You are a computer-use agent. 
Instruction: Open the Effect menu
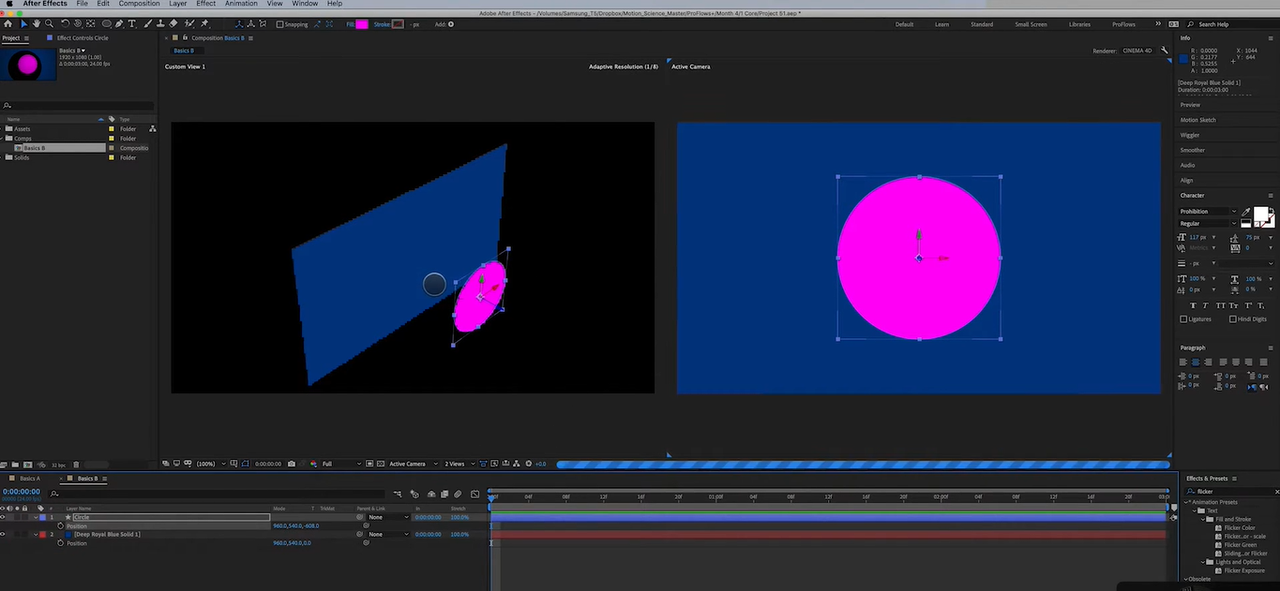206,4
